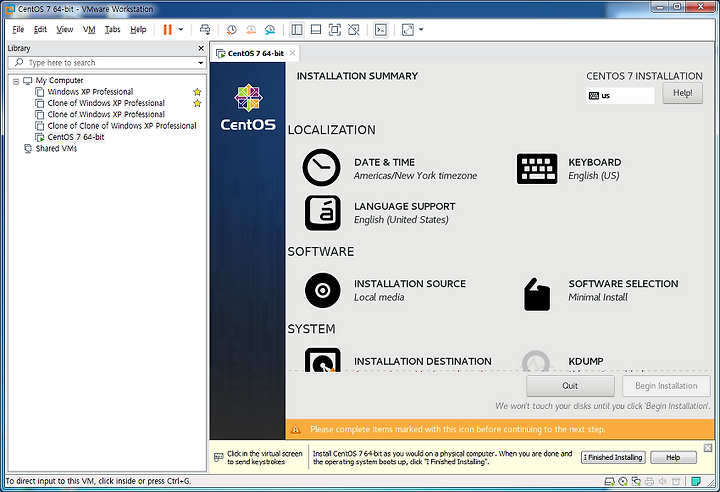Open Language Support settings icon
The height and width of the screenshot is (492, 720).
[x=323, y=213]
